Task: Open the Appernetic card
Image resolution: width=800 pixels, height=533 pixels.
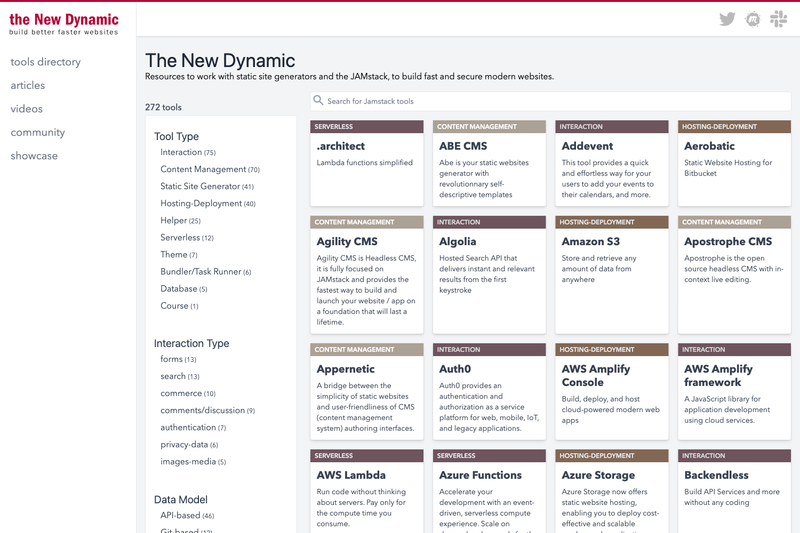Action: (x=367, y=392)
